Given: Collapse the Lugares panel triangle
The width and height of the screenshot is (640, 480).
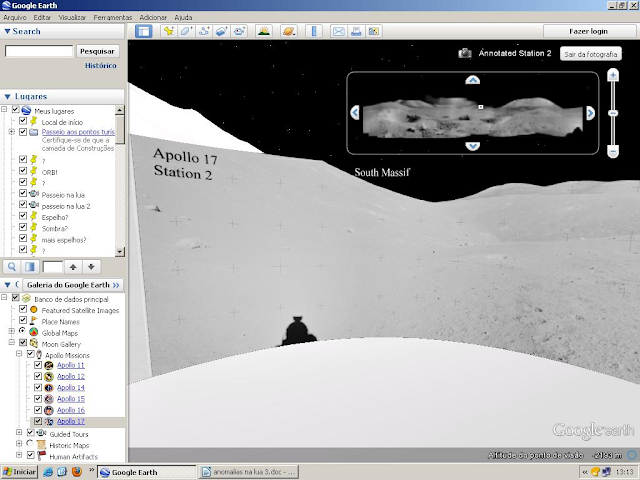Looking at the screenshot, I should point(7,97).
